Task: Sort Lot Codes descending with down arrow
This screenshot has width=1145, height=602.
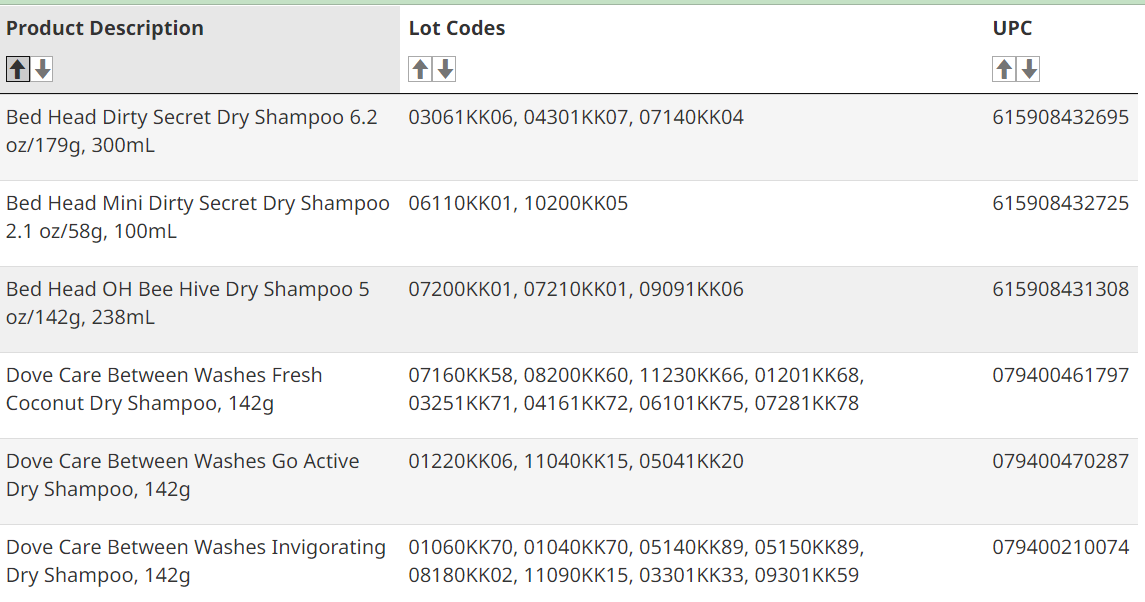Action: coord(445,69)
